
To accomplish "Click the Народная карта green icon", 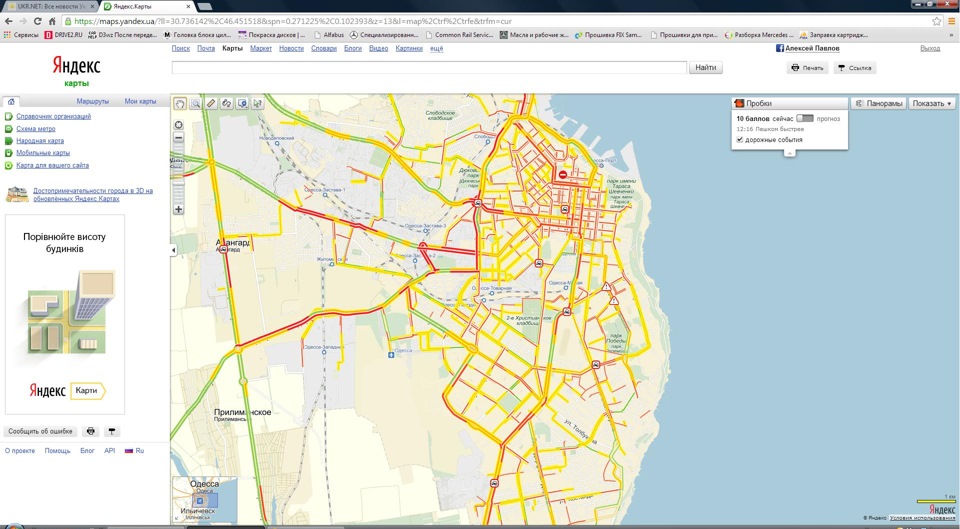I will pos(9,141).
